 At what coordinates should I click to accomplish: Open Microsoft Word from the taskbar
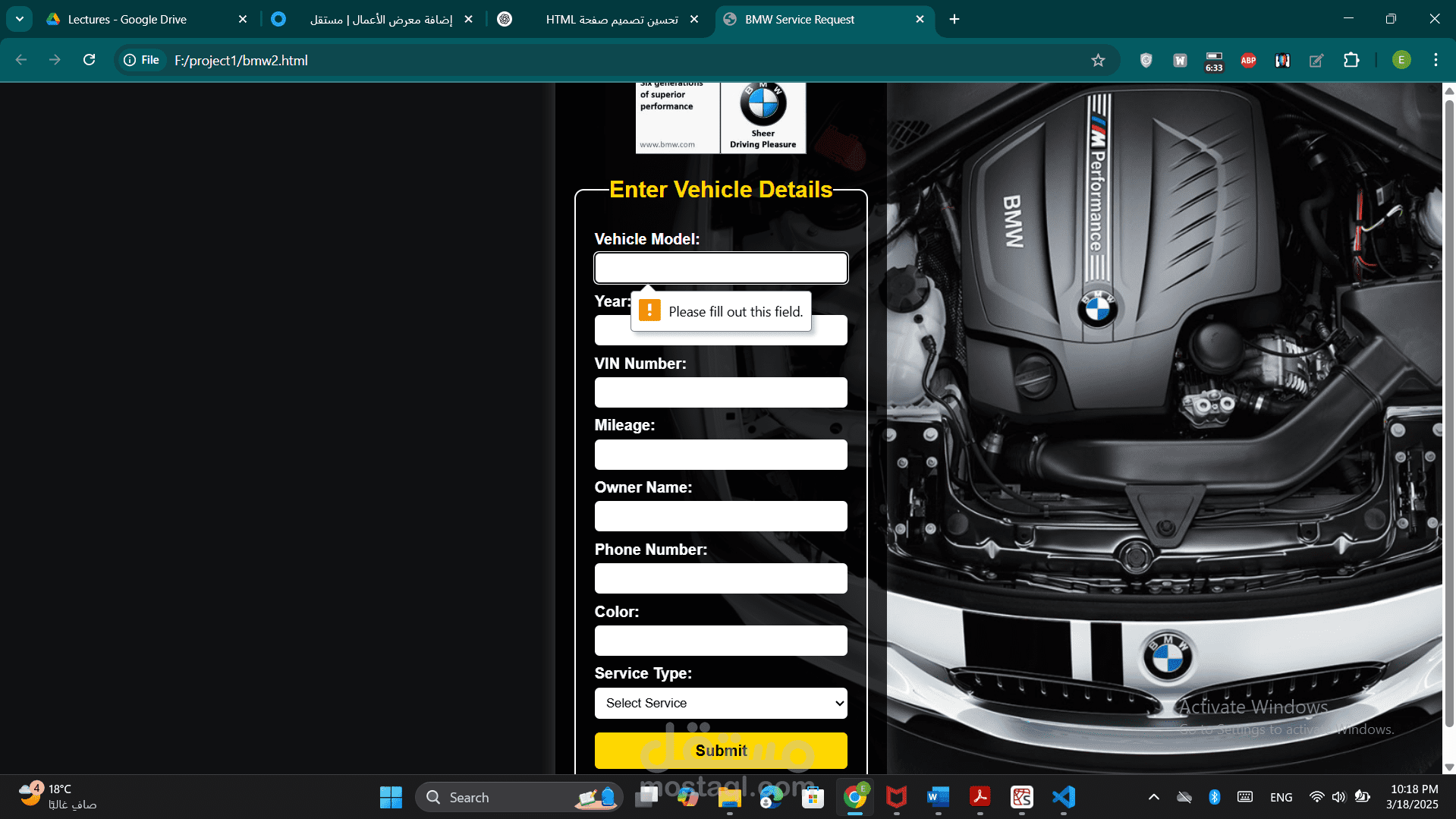pyautogui.click(x=939, y=797)
